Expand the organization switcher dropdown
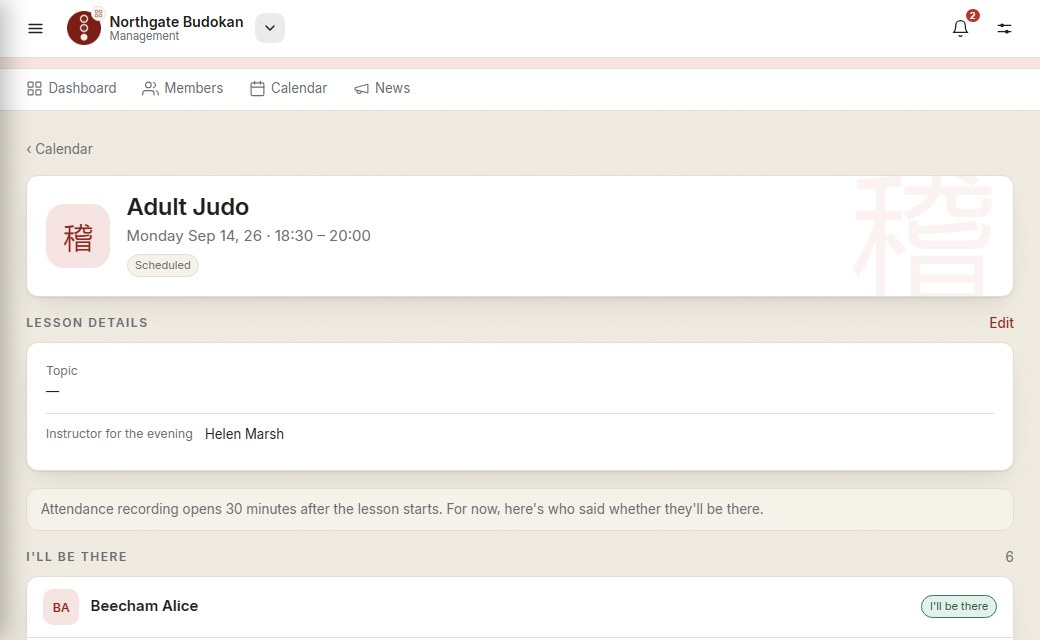This screenshot has height=640, width=1040. (270, 28)
